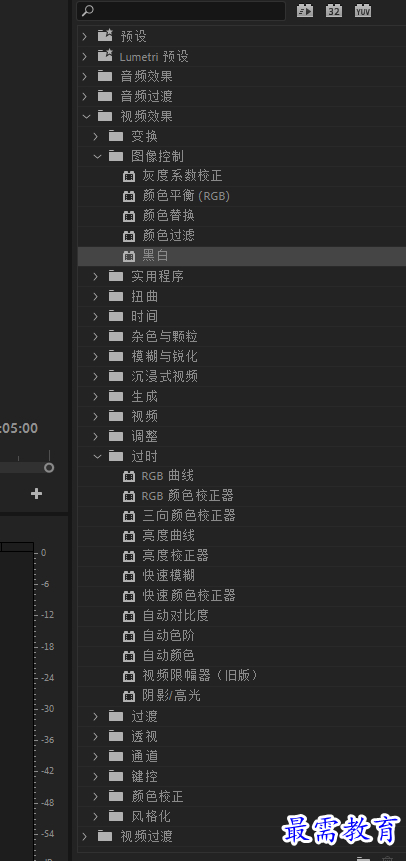Viewport: 406px width, 861px height.
Task: Click the 键控 subfolder label
Action: click(x=144, y=776)
